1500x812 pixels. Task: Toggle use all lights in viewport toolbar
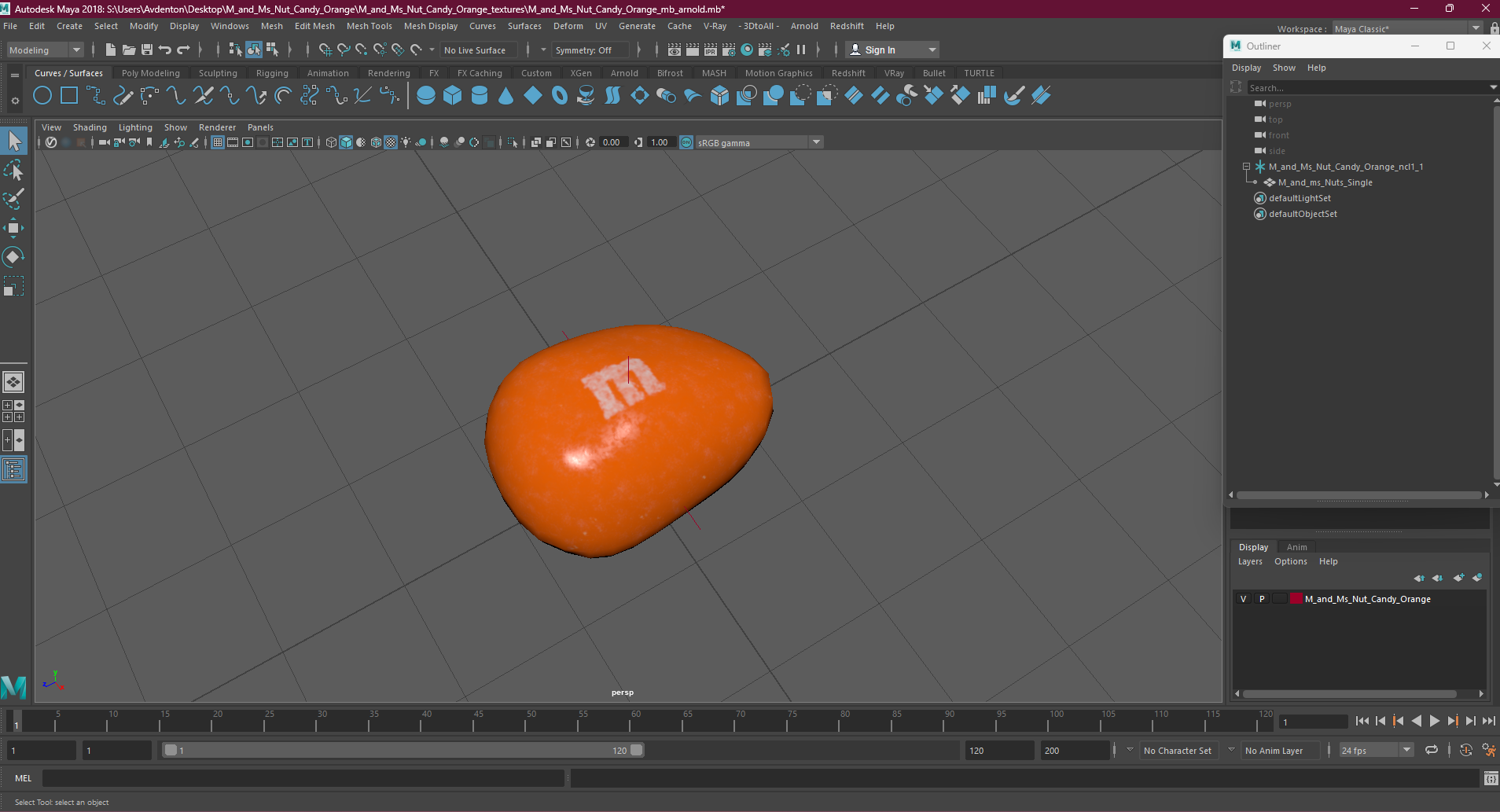pos(406,142)
